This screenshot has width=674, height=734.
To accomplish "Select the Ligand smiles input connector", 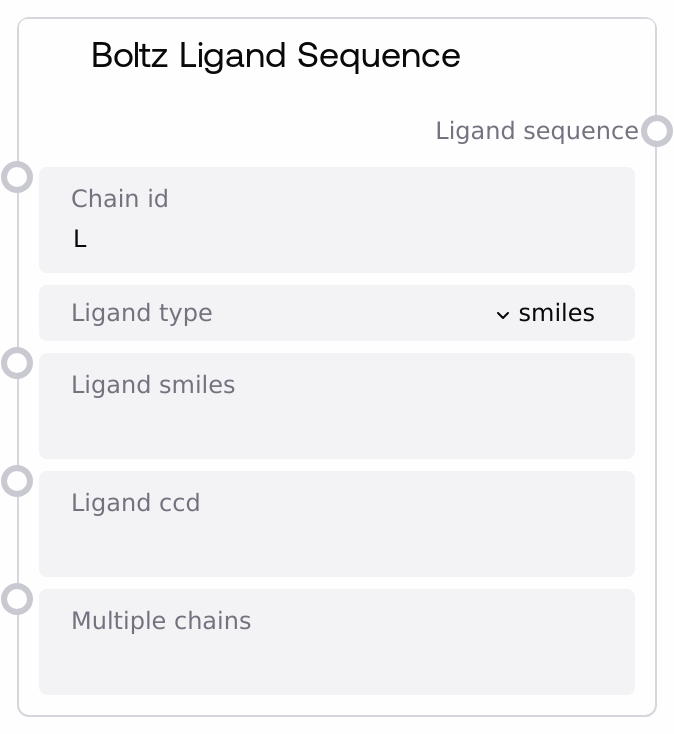I will [x=17, y=363].
